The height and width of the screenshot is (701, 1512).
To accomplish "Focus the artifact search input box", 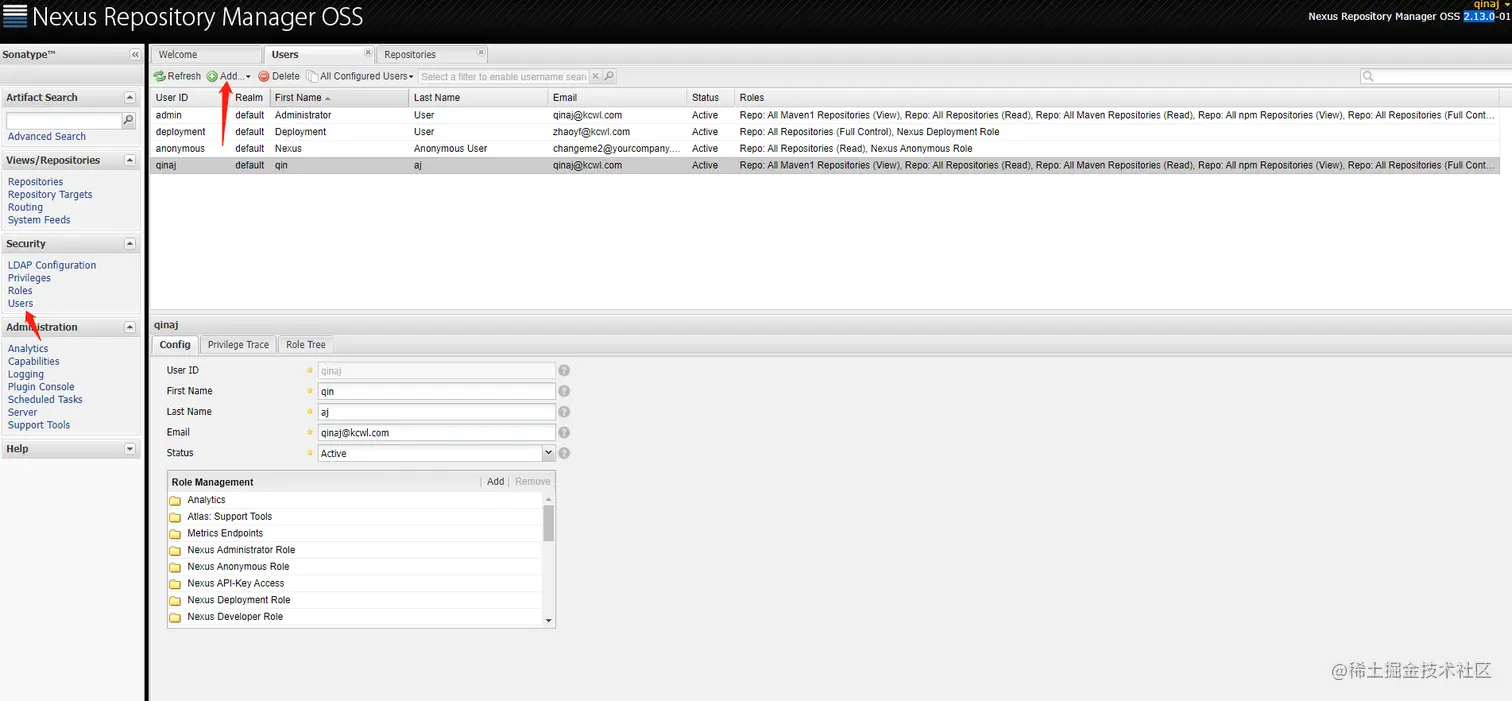I will [x=64, y=120].
